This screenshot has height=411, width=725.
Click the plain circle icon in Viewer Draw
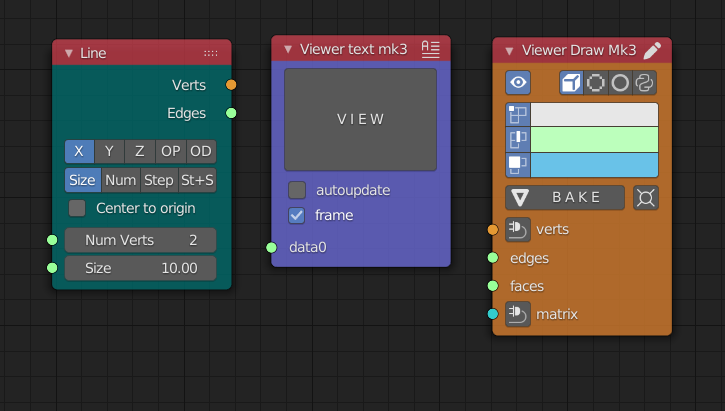point(620,83)
